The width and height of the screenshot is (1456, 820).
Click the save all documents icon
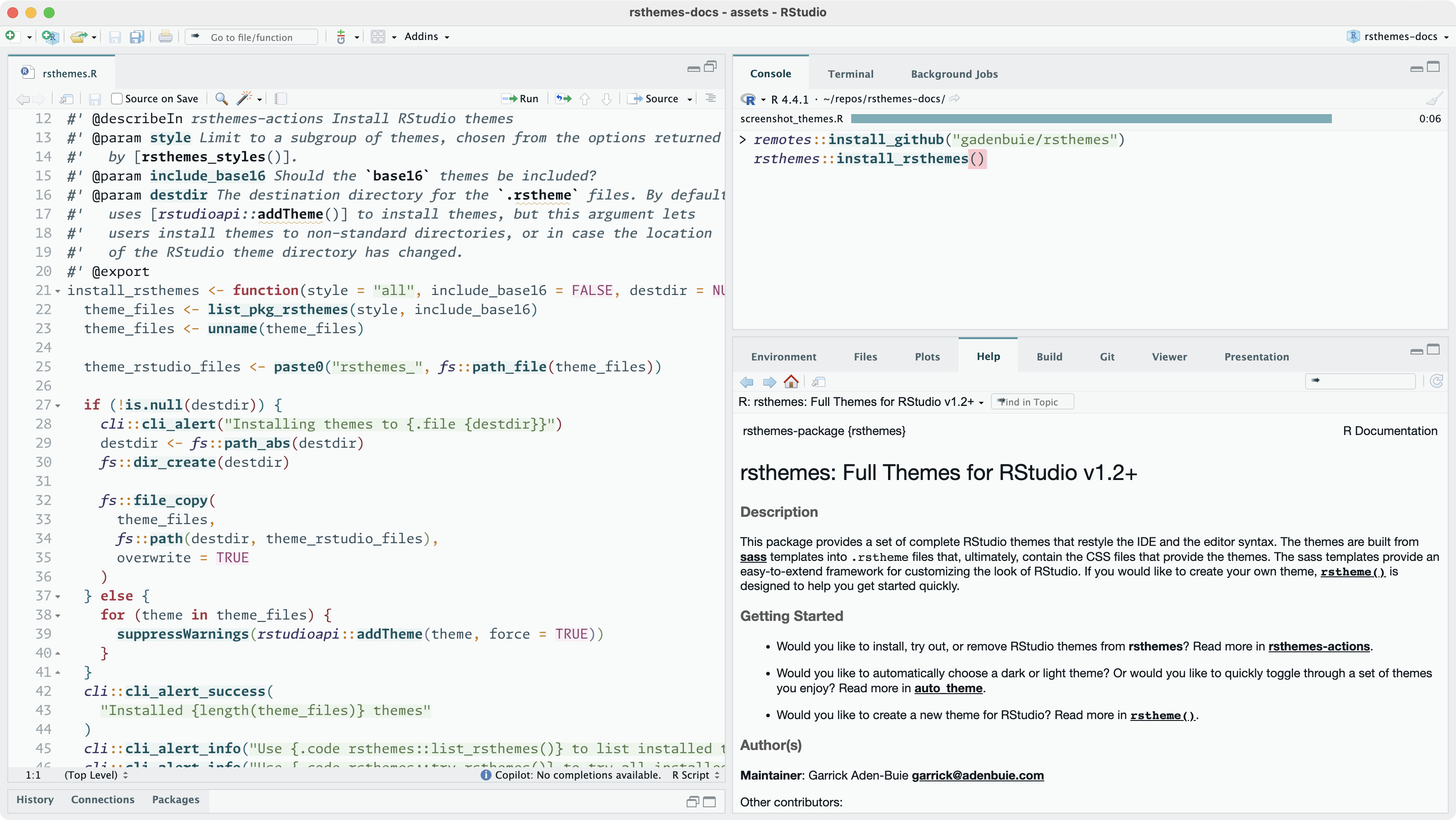[137, 37]
